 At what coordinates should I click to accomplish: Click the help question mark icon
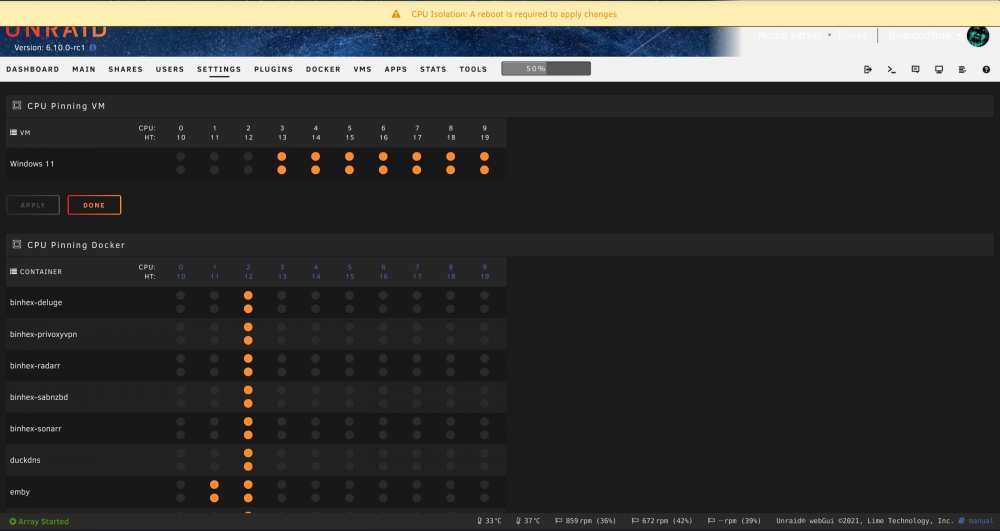(x=986, y=69)
